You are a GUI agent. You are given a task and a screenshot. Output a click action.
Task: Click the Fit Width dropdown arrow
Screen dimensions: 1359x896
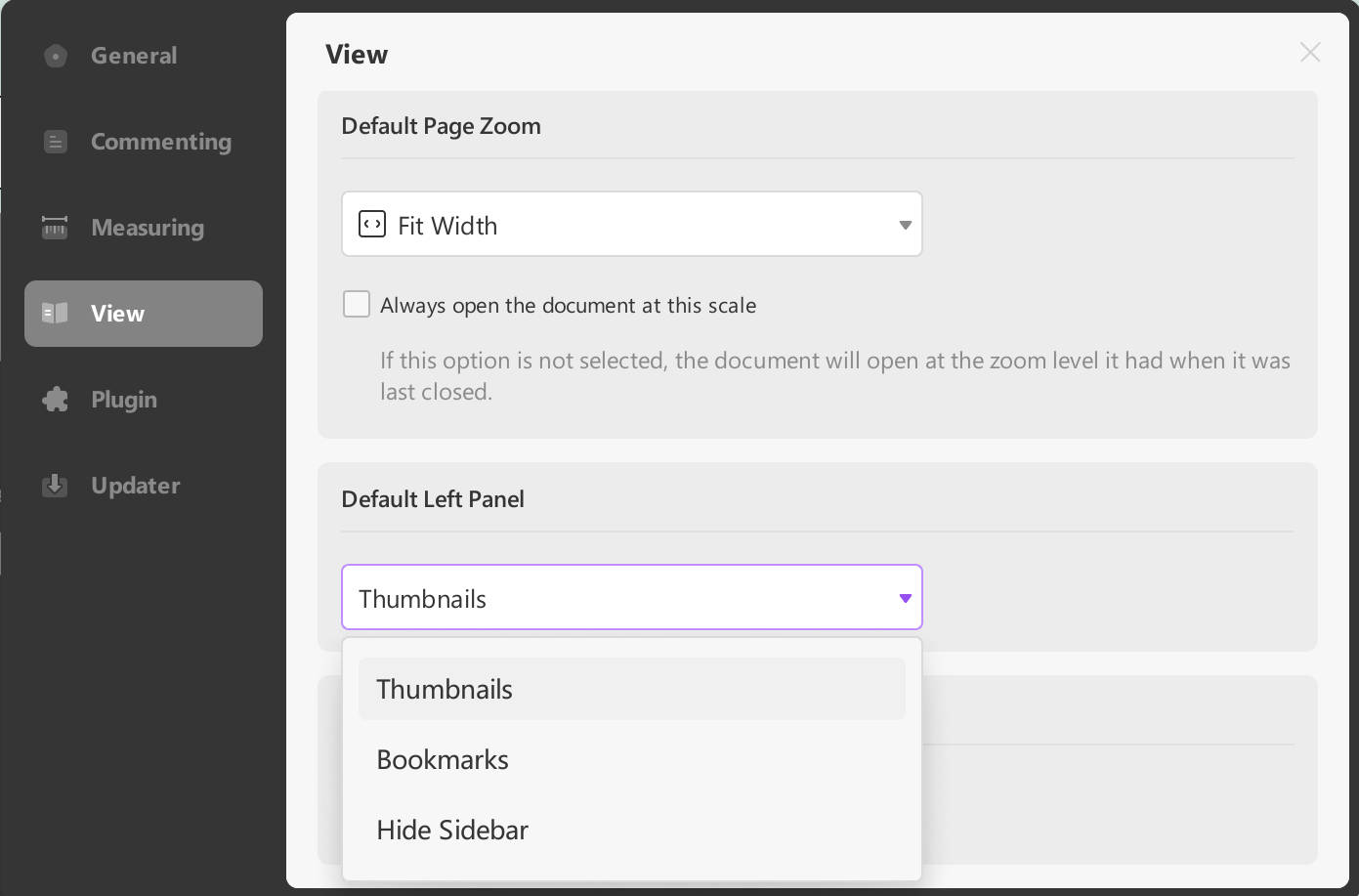pos(905,225)
